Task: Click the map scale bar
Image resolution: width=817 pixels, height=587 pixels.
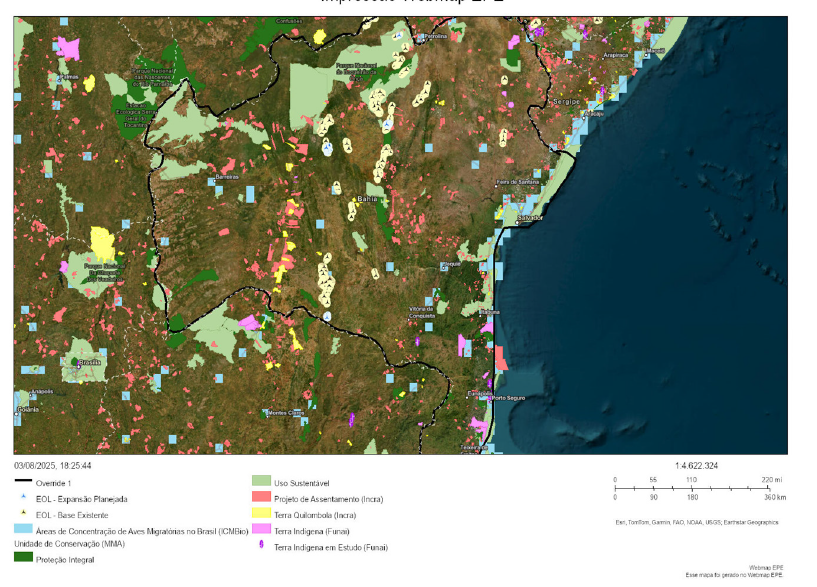Action: (x=697, y=488)
